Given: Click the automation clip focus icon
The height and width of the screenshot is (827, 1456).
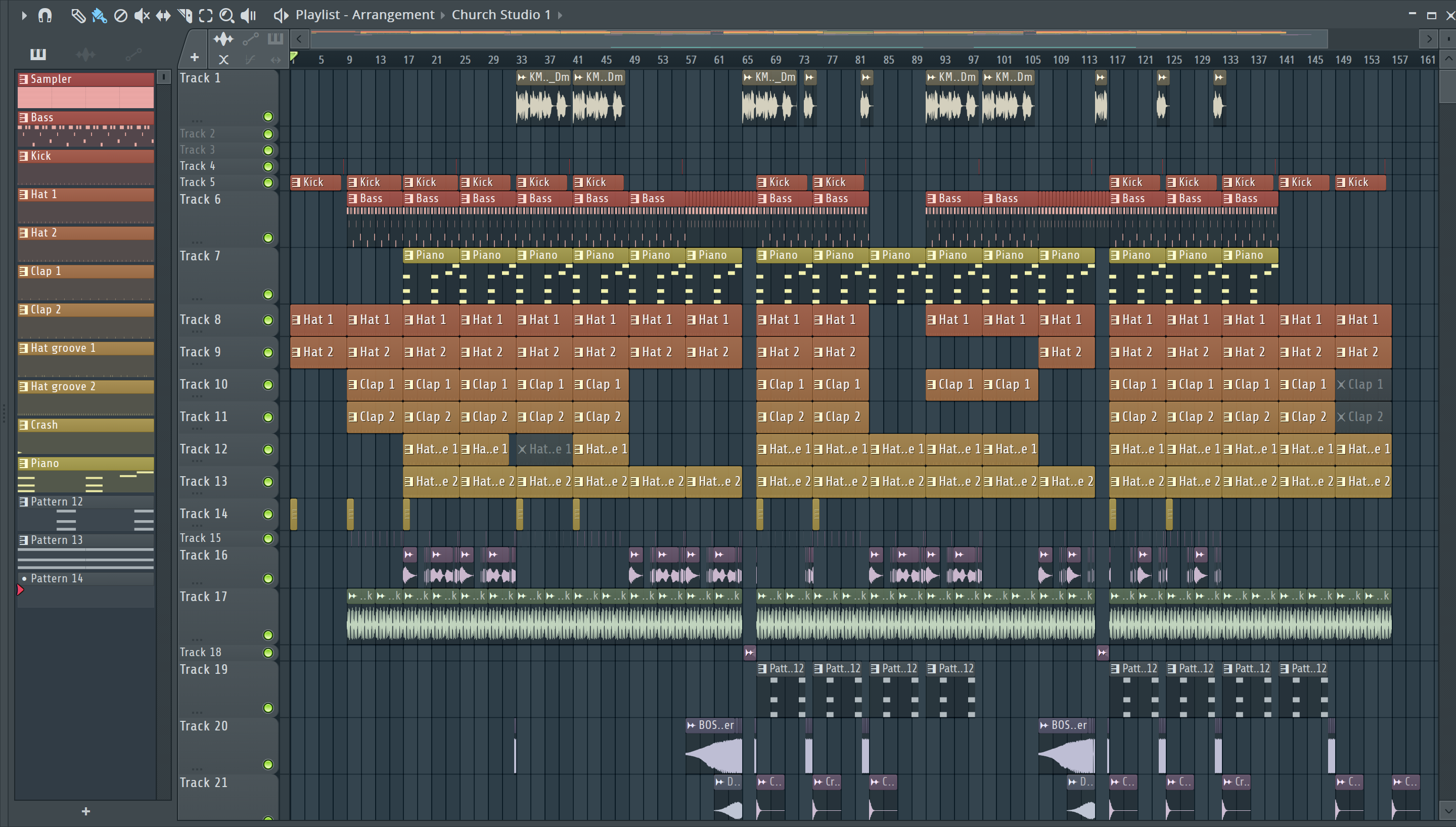Looking at the screenshot, I should click(250, 39).
